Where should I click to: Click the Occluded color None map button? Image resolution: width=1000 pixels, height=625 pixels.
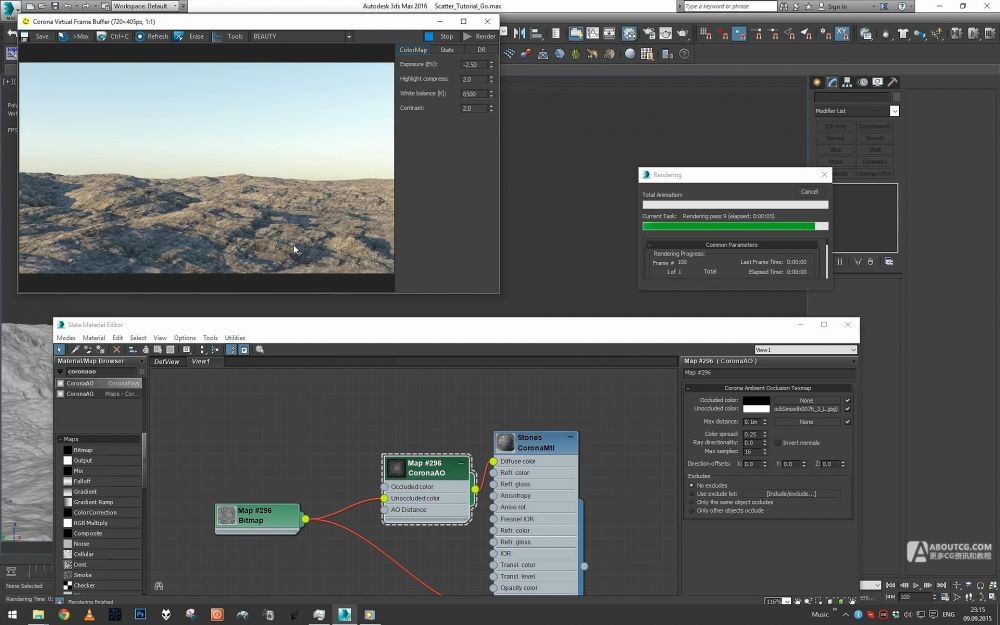pyautogui.click(x=807, y=401)
